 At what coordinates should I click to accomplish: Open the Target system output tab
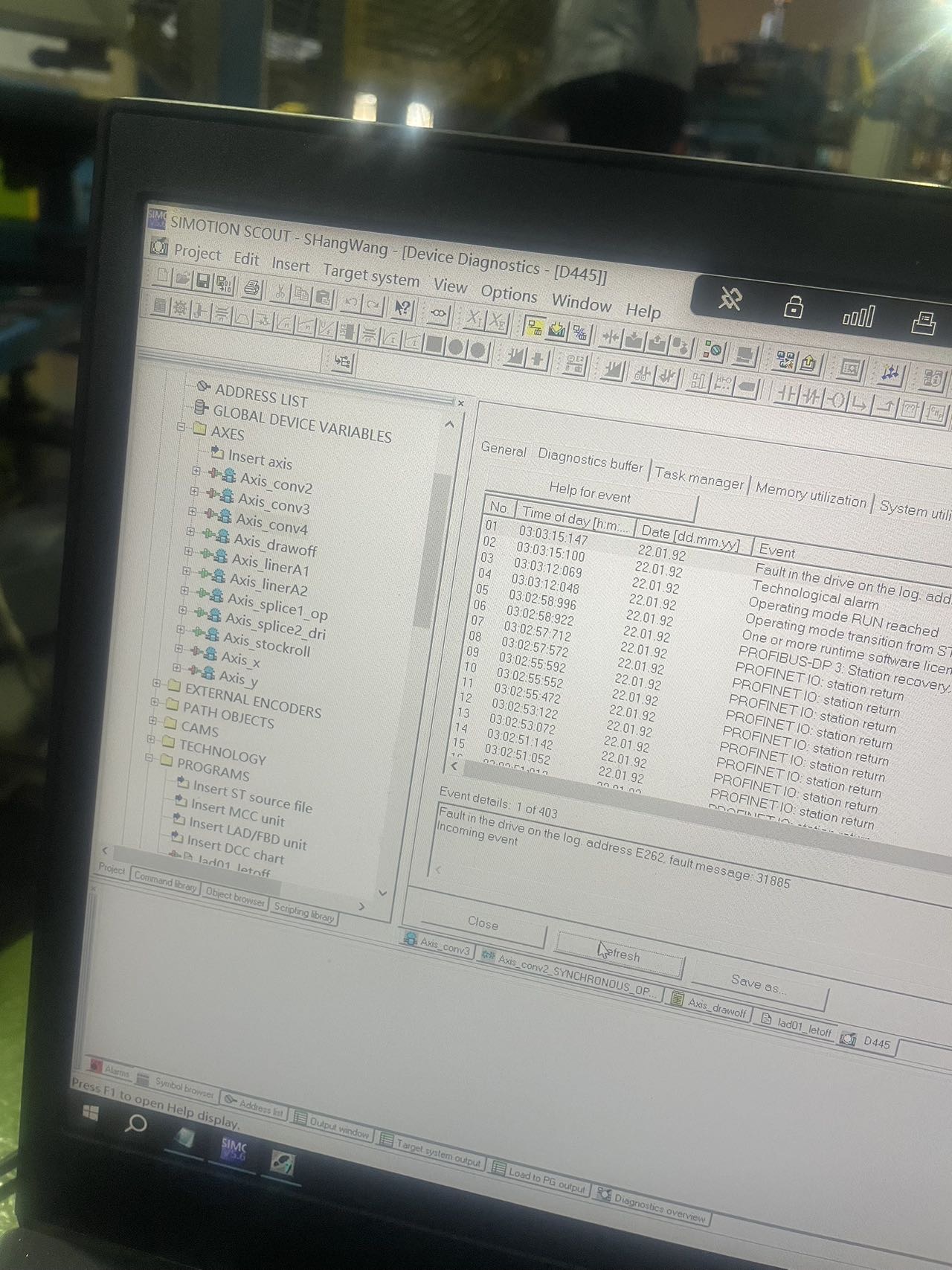[431, 1152]
